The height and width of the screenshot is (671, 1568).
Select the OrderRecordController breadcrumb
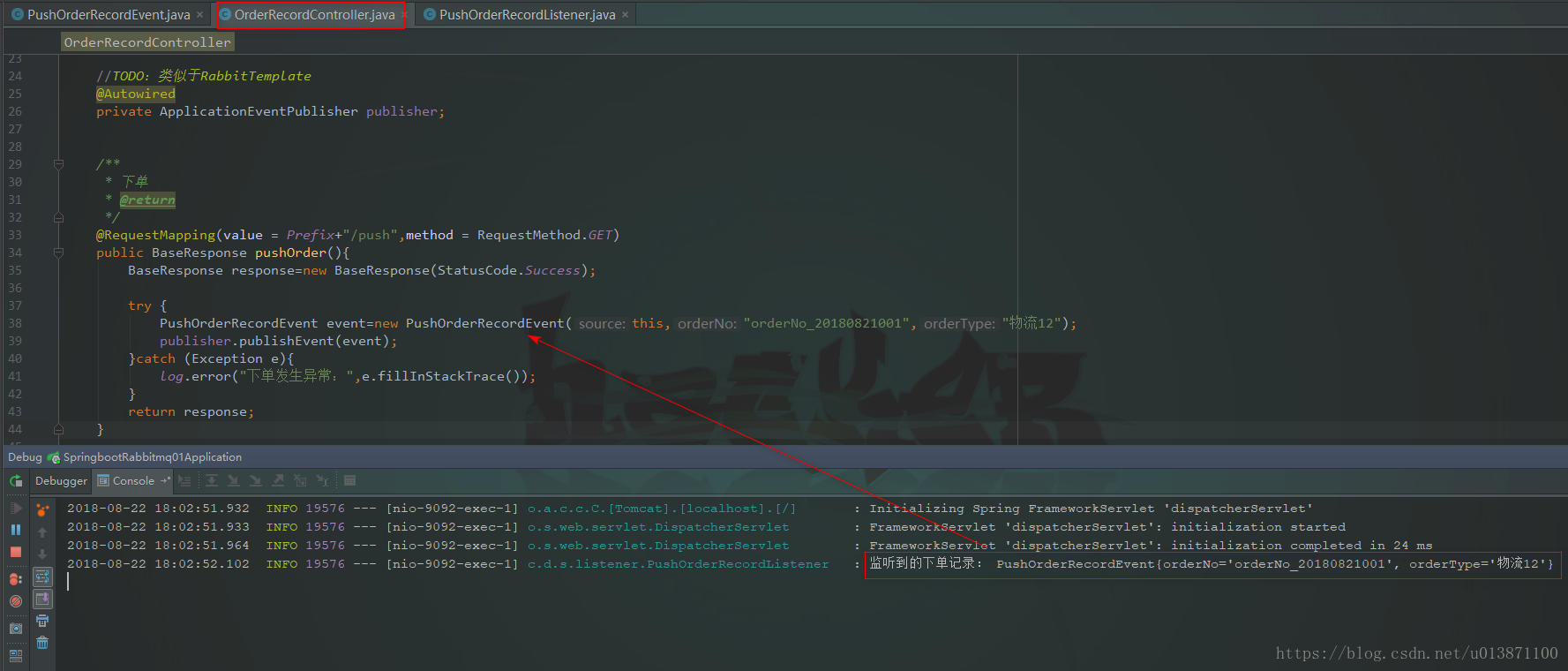(147, 42)
